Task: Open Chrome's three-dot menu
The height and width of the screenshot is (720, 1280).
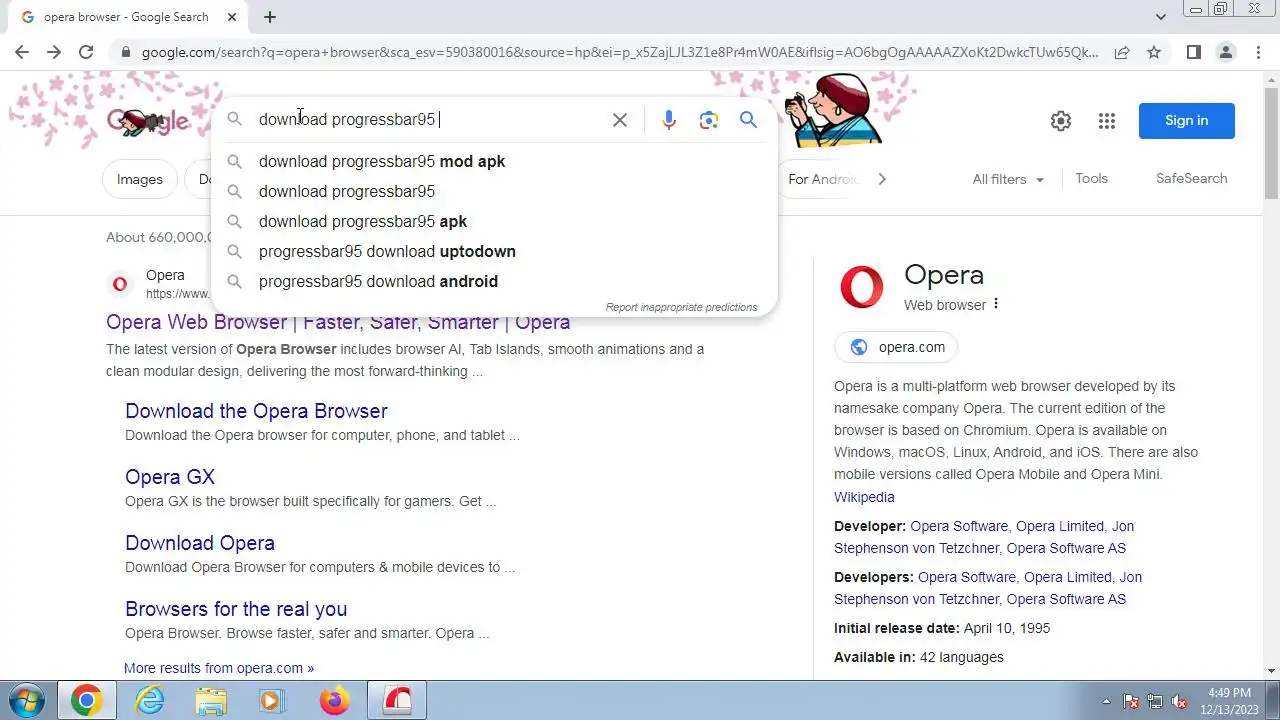Action: point(1258,52)
